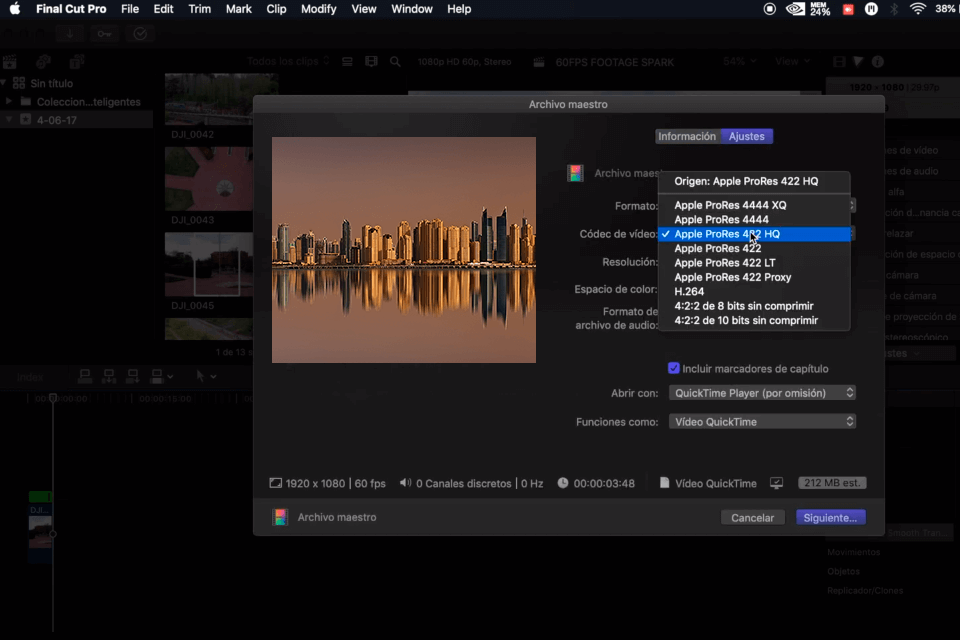Choose H.264 video codec
The height and width of the screenshot is (640, 960).
click(x=754, y=292)
